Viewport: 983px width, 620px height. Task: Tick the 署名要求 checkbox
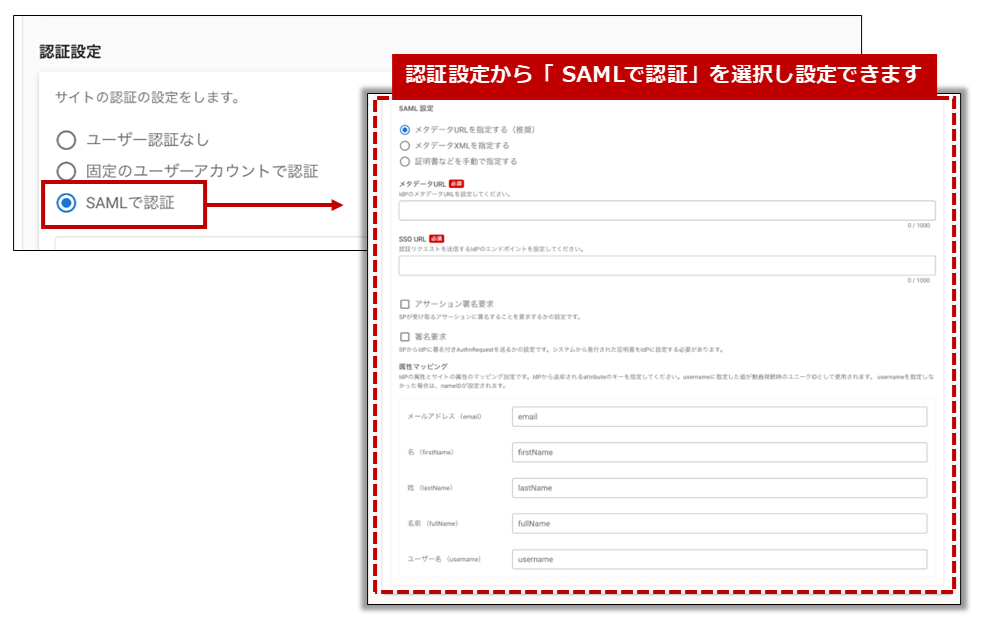click(405, 337)
